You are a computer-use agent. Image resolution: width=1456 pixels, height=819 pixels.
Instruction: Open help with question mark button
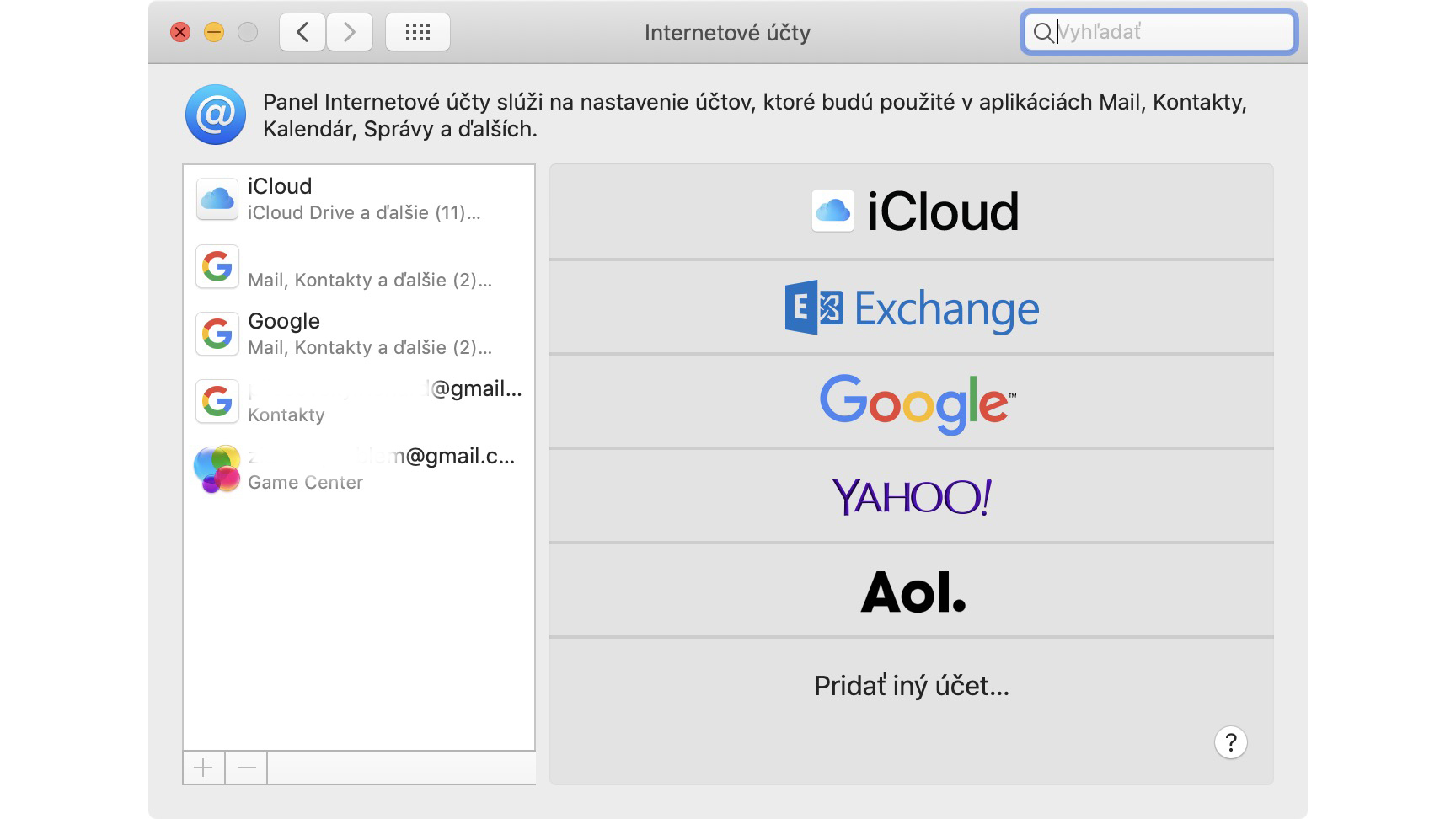pyautogui.click(x=1231, y=742)
